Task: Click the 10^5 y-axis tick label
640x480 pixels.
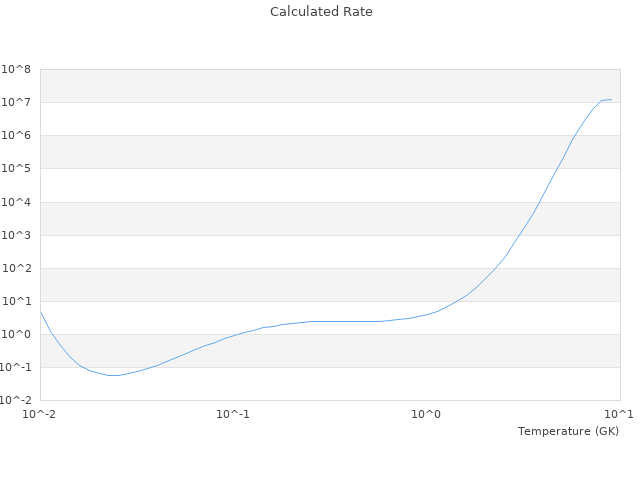Action: point(16,168)
